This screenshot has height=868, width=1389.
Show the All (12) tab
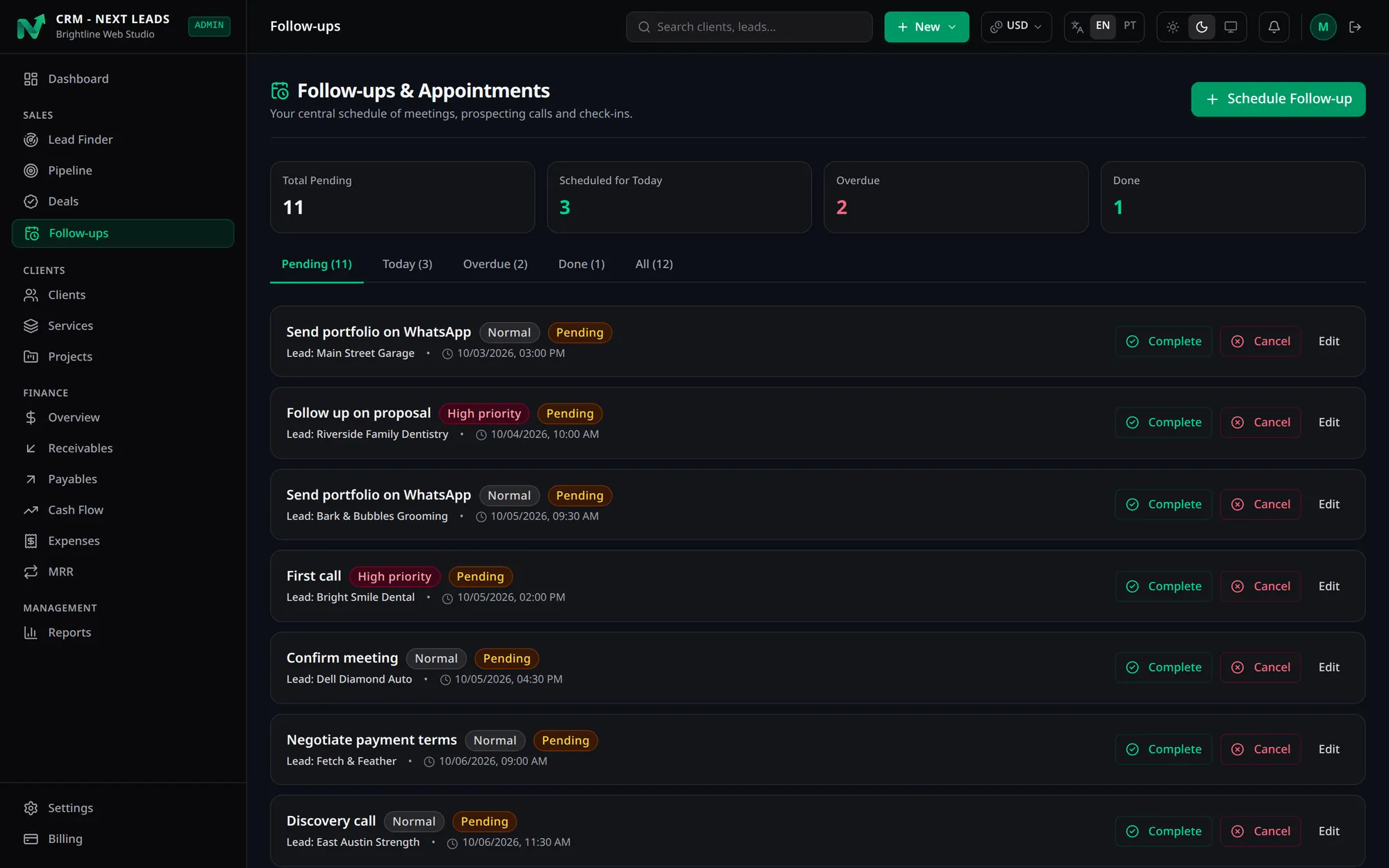(x=654, y=264)
